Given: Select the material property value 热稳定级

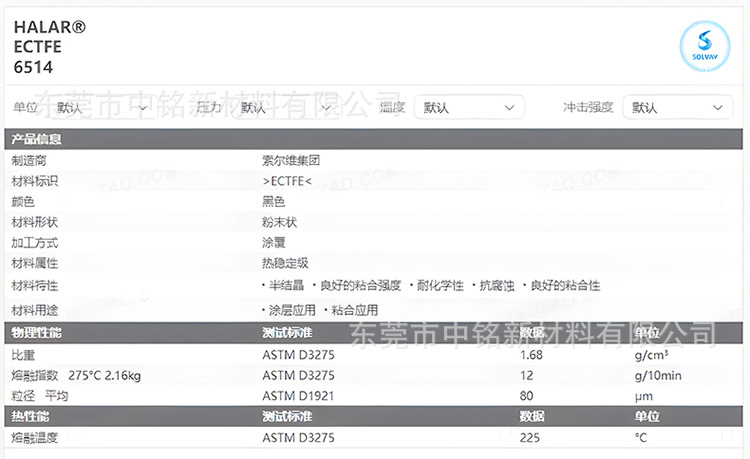Looking at the screenshot, I should pos(285,263).
